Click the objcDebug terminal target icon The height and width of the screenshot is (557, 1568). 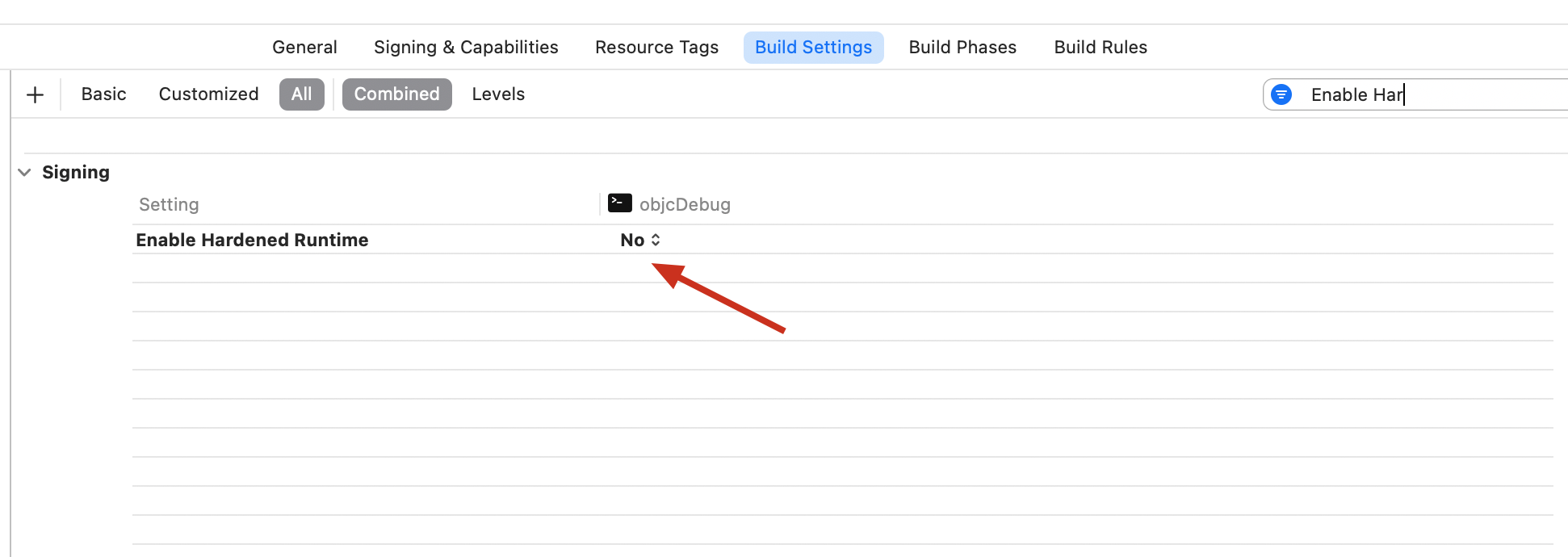pyautogui.click(x=619, y=203)
